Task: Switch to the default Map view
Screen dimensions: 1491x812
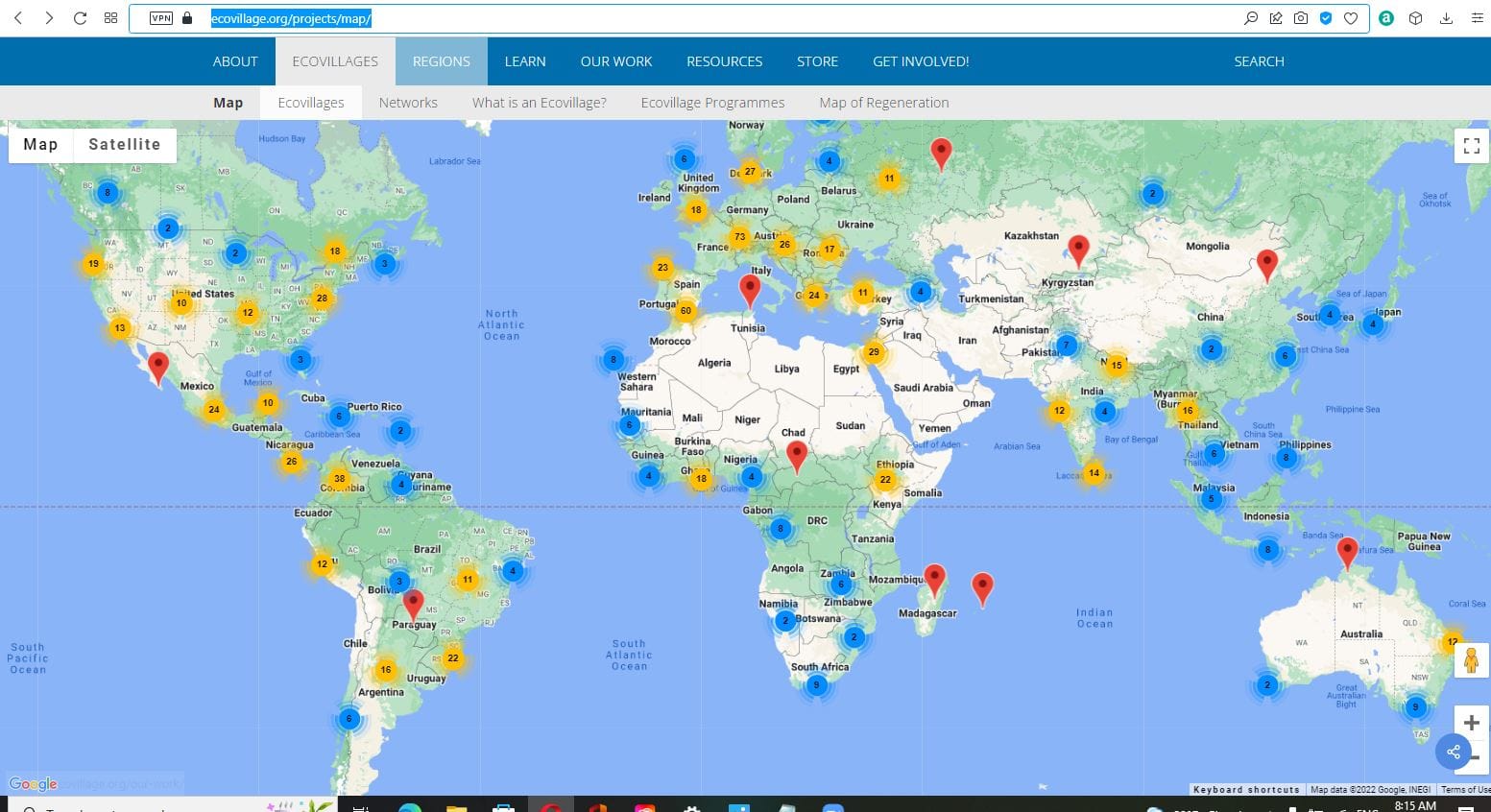Action: [40, 145]
